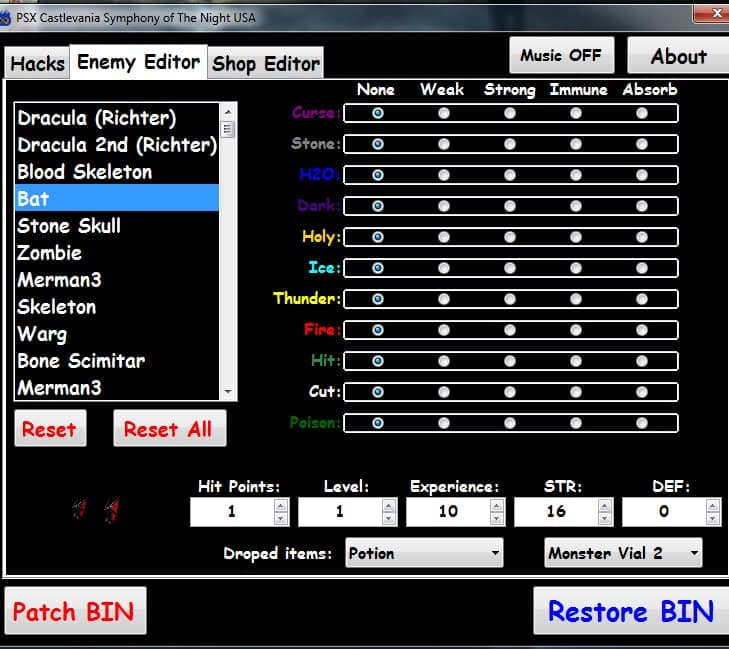729x649 pixels.
Task: Select Zombie in the enemy list
Action: [117, 252]
